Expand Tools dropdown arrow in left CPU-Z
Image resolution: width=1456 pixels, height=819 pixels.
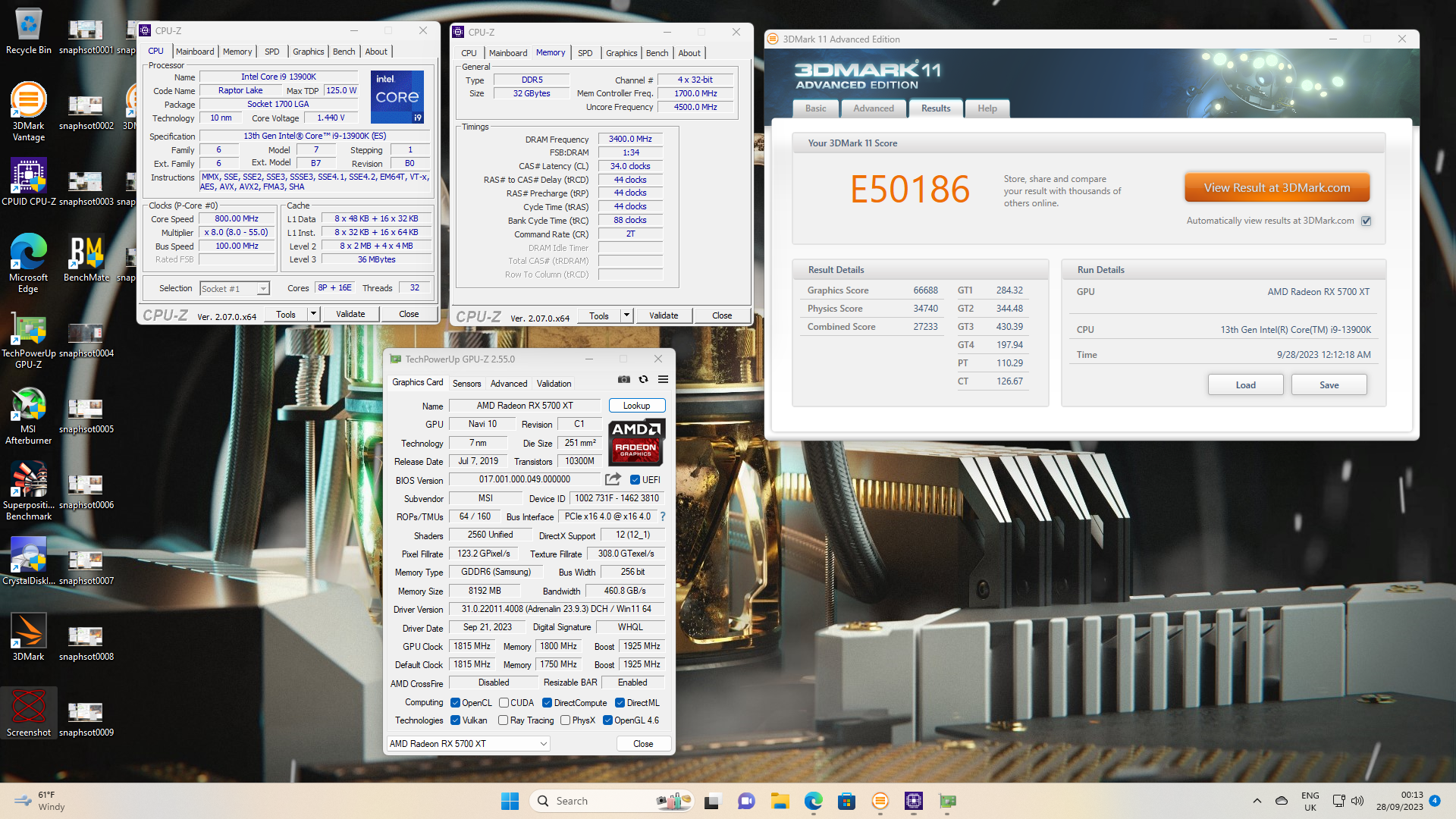pyautogui.click(x=313, y=314)
